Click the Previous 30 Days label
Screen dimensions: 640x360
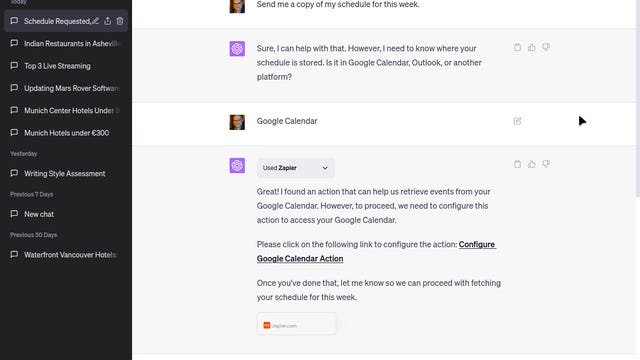coord(33,235)
